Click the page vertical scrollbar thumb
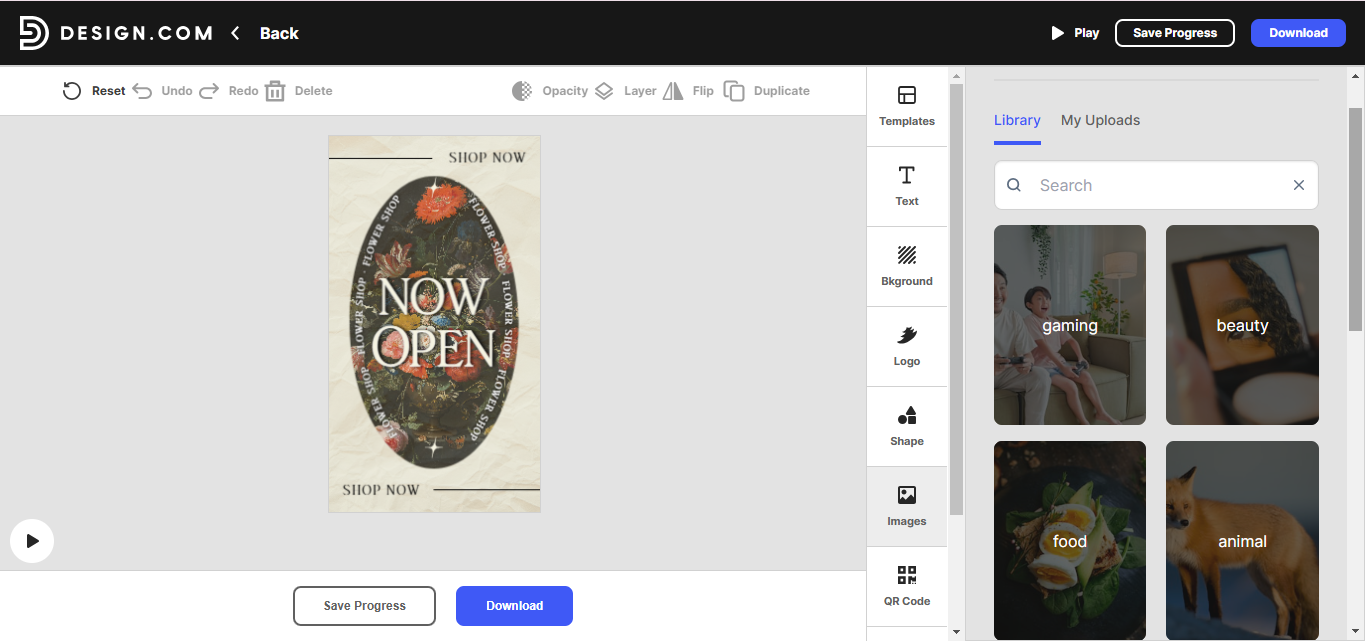The height and width of the screenshot is (641, 1365). pyautogui.click(x=1356, y=220)
